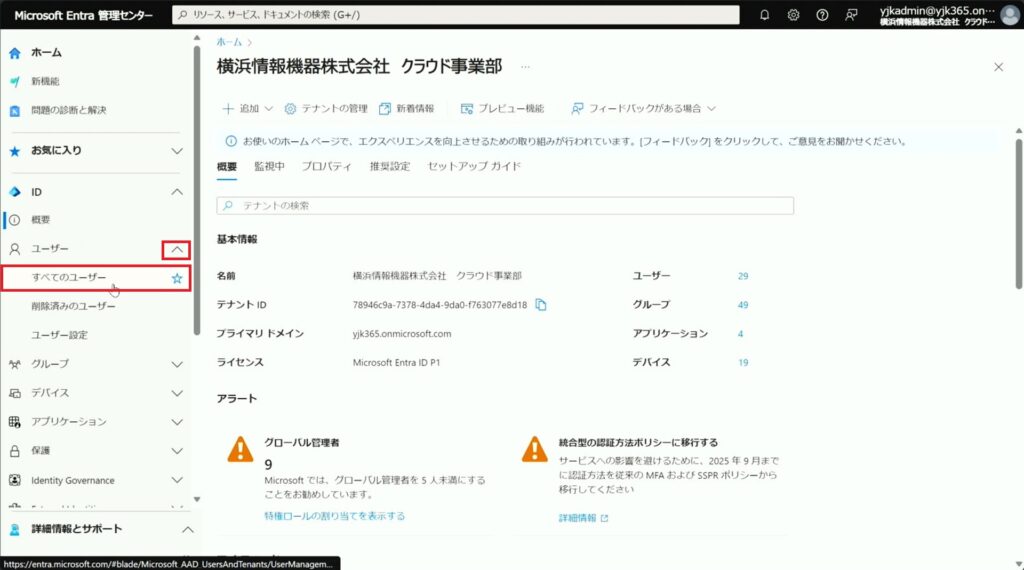Open すべてのユーザー in sidebar

point(96,278)
